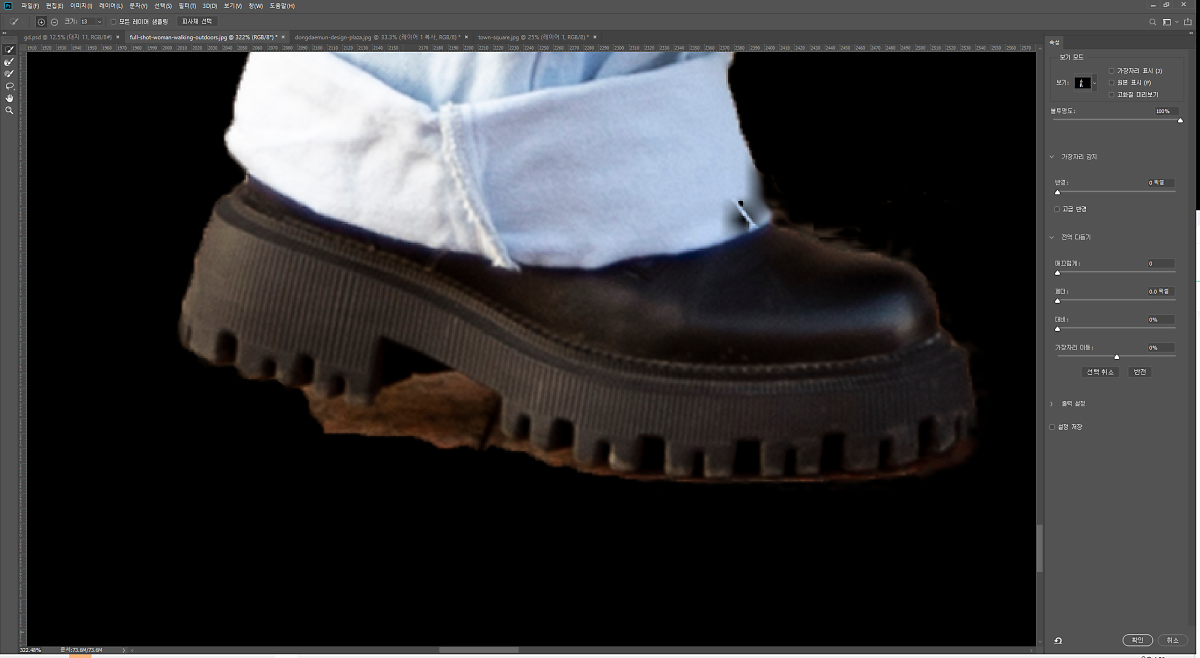Switch brush to add-to-selection plus mode
The image size is (1200, 658).
coord(41,21)
